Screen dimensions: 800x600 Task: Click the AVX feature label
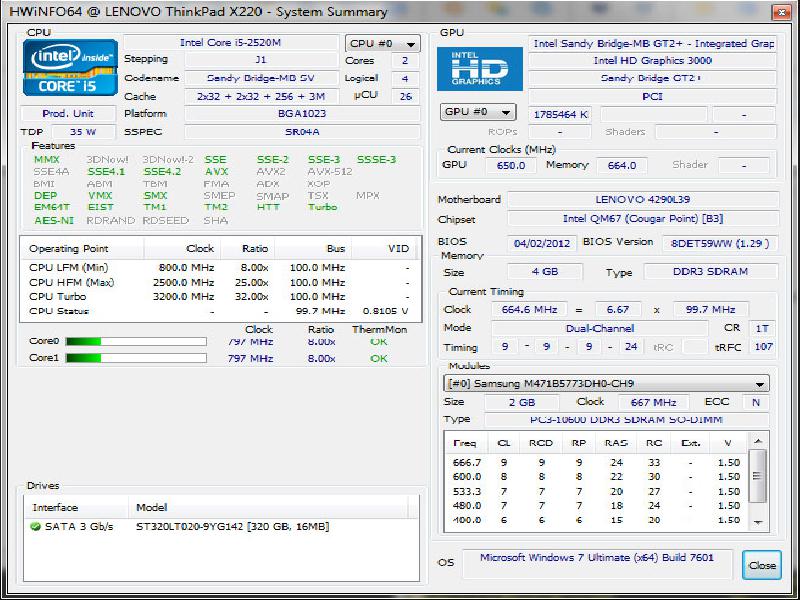(216, 172)
